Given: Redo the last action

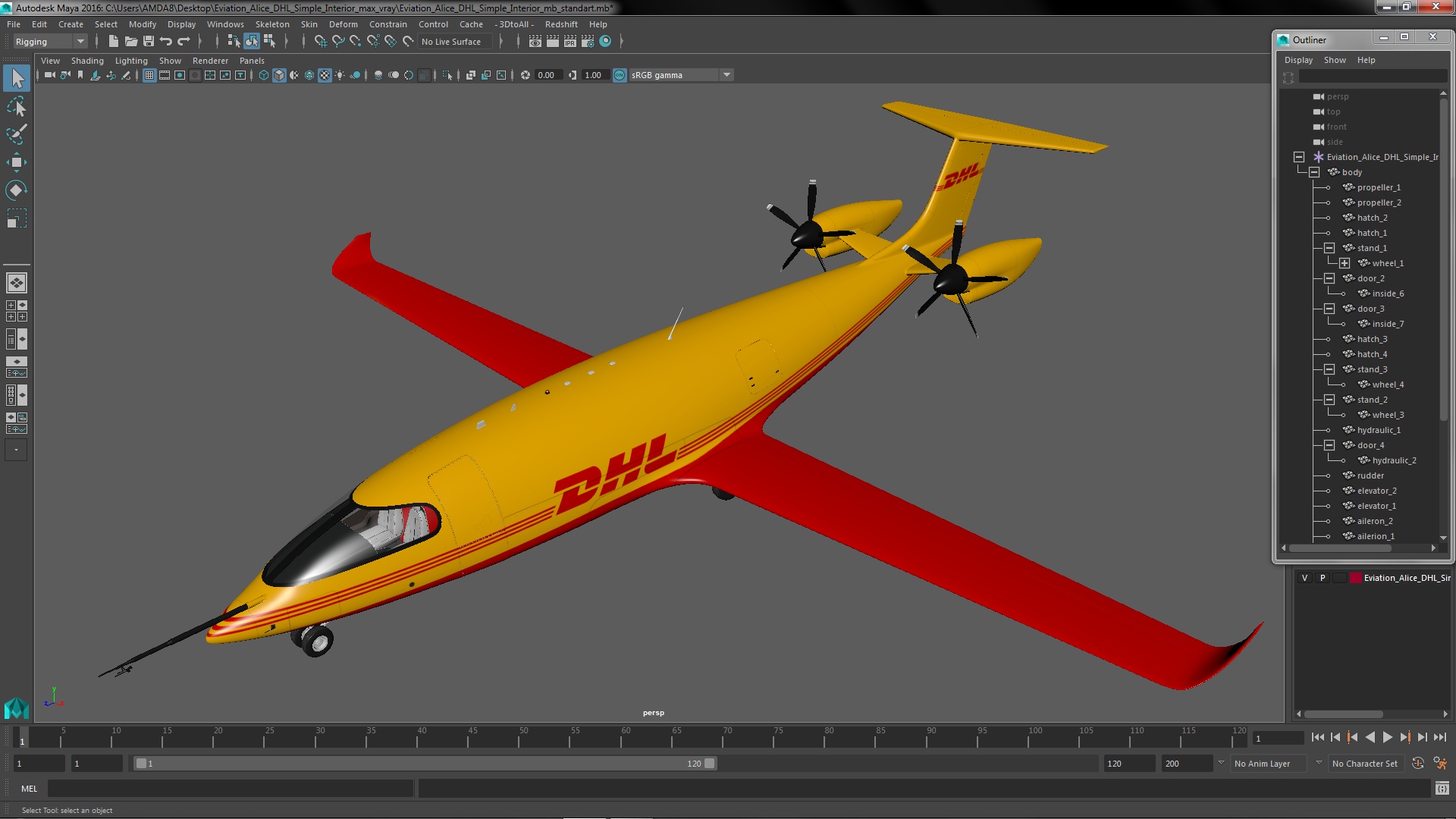Looking at the screenshot, I should [184, 42].
